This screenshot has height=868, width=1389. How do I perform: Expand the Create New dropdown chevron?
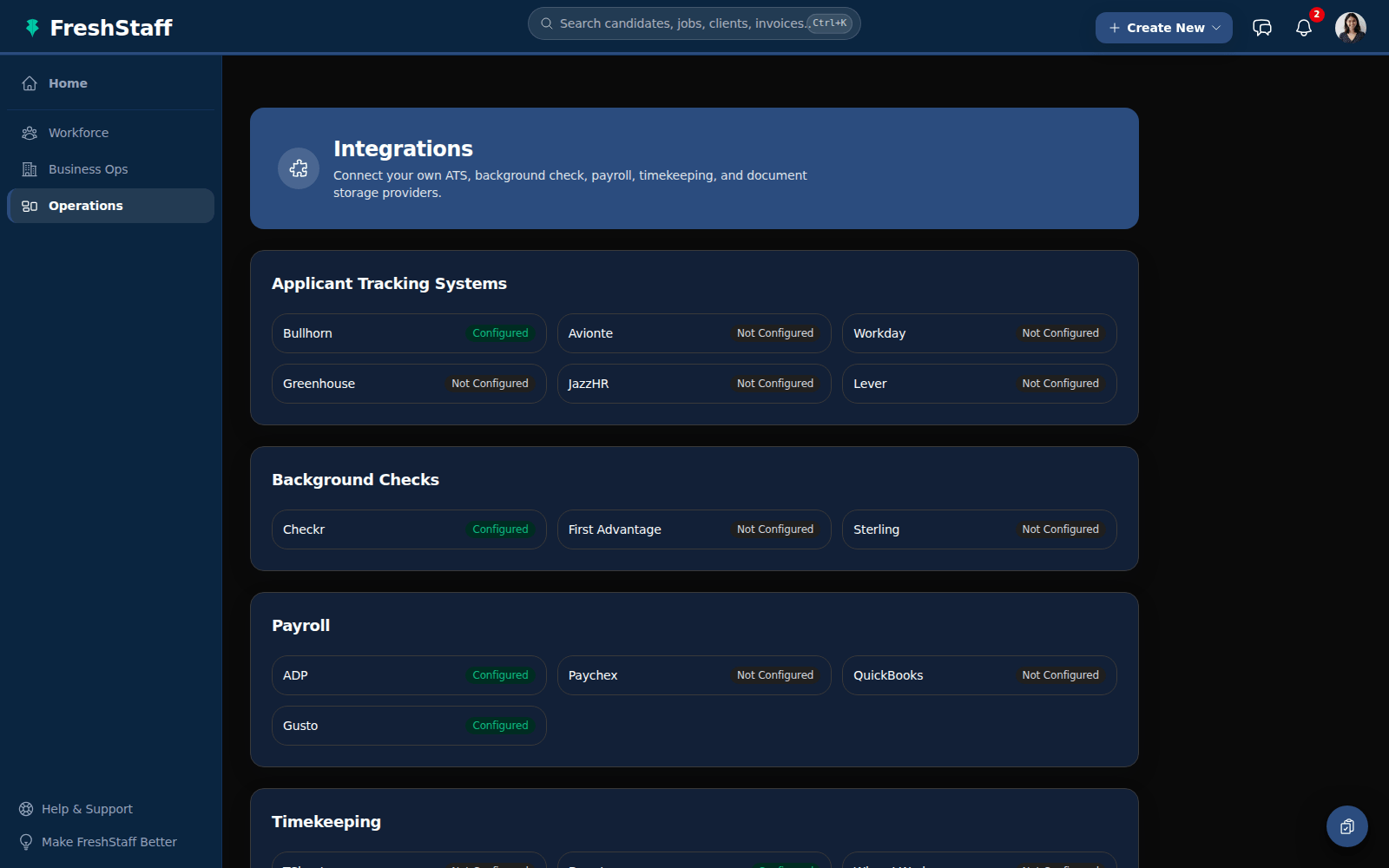click(x=1216, y=28)
